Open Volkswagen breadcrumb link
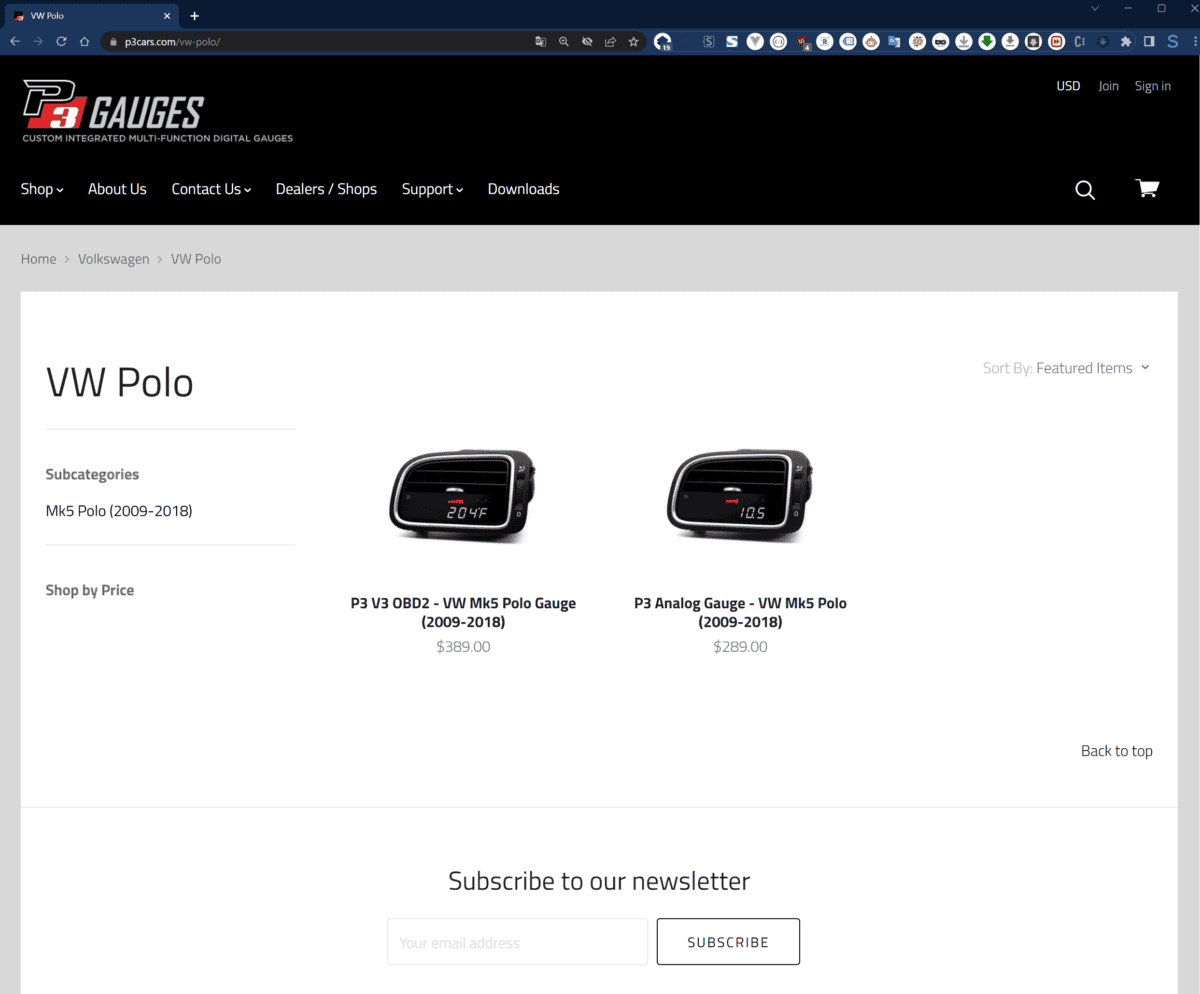Viewport: 1200px width, 994px height. pyautogui.click(x=114, y=259)
